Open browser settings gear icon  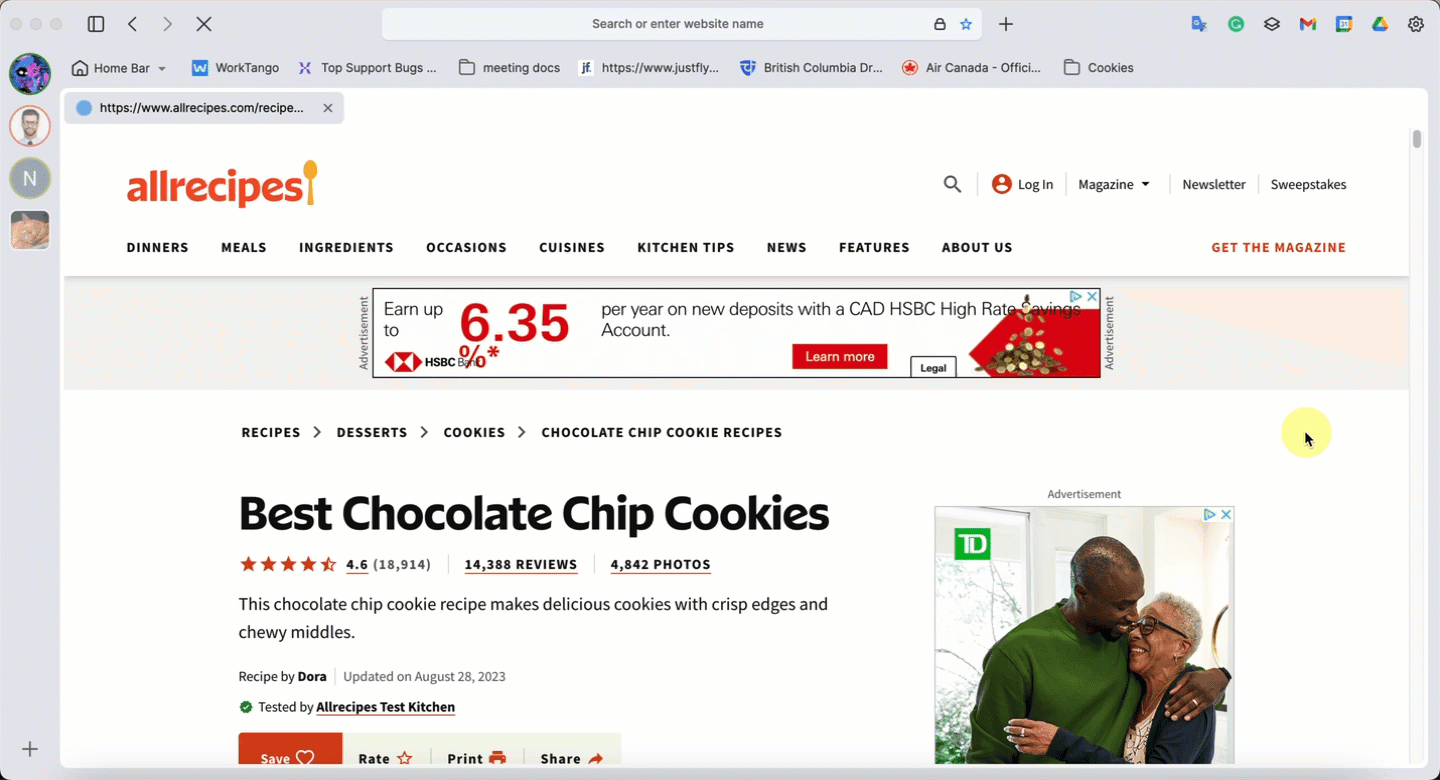click(1416, 24)
